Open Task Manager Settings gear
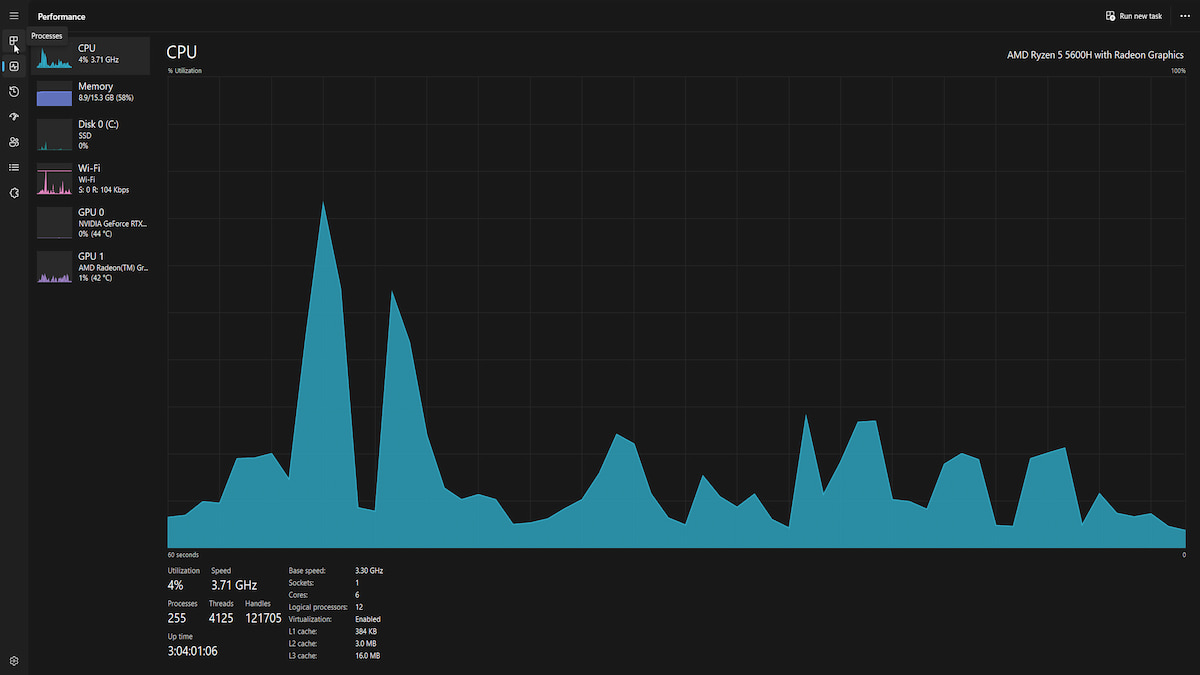The height and width of the screenshot is (675, 1200). tap(14, 661)
